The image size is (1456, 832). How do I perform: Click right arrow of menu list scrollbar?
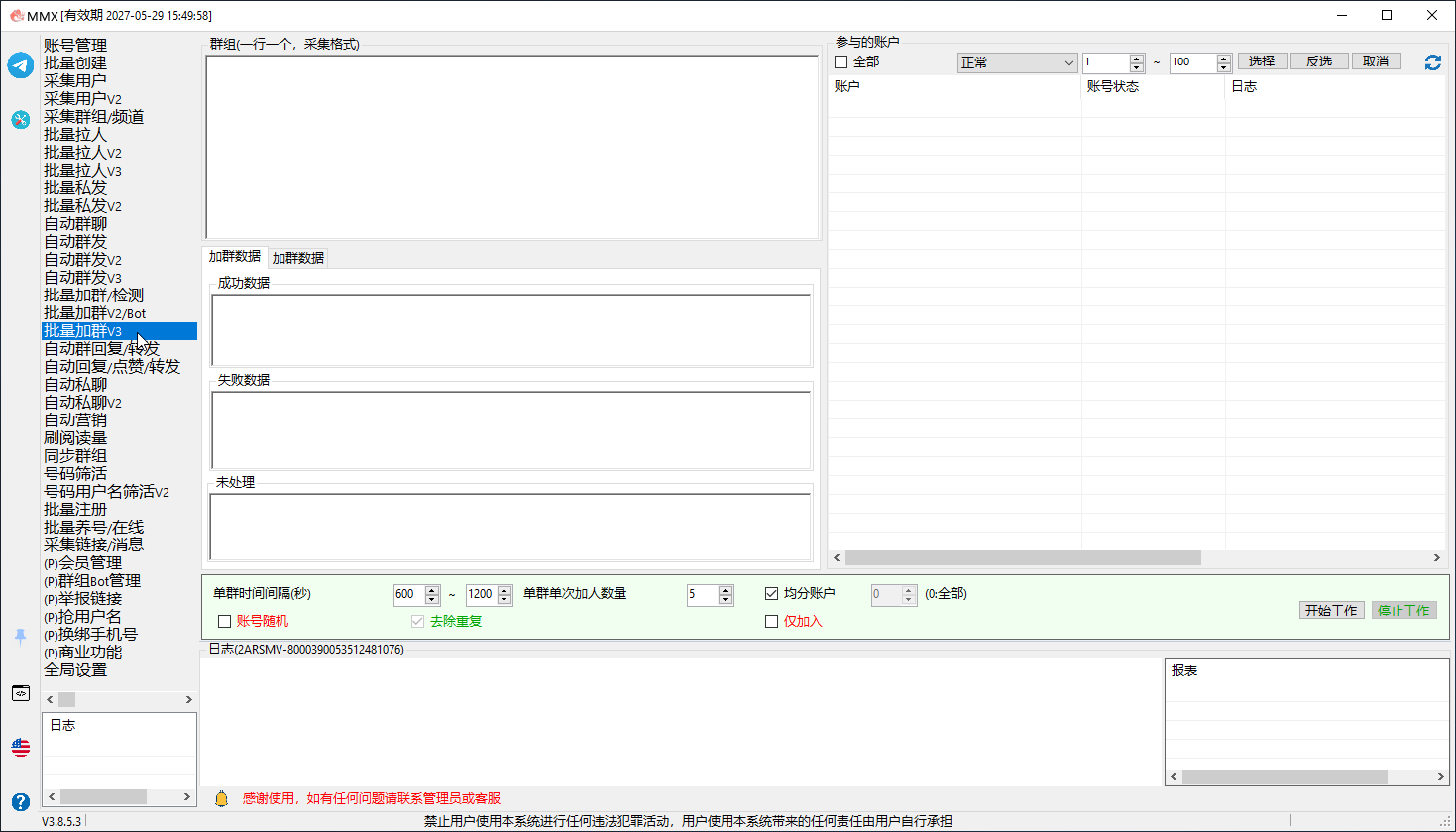[188, 699]
